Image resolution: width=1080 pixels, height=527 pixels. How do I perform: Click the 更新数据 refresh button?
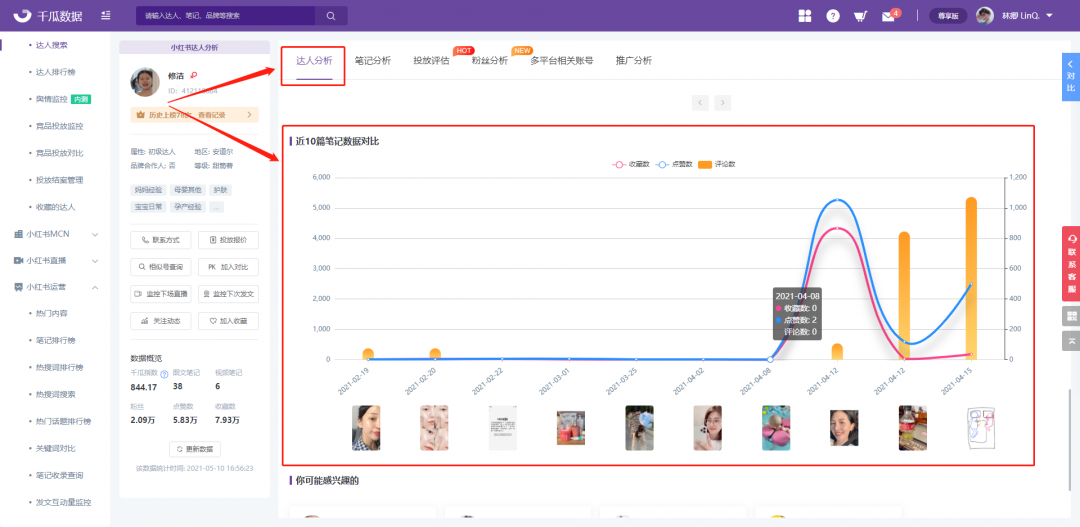[x=195, y=449]
